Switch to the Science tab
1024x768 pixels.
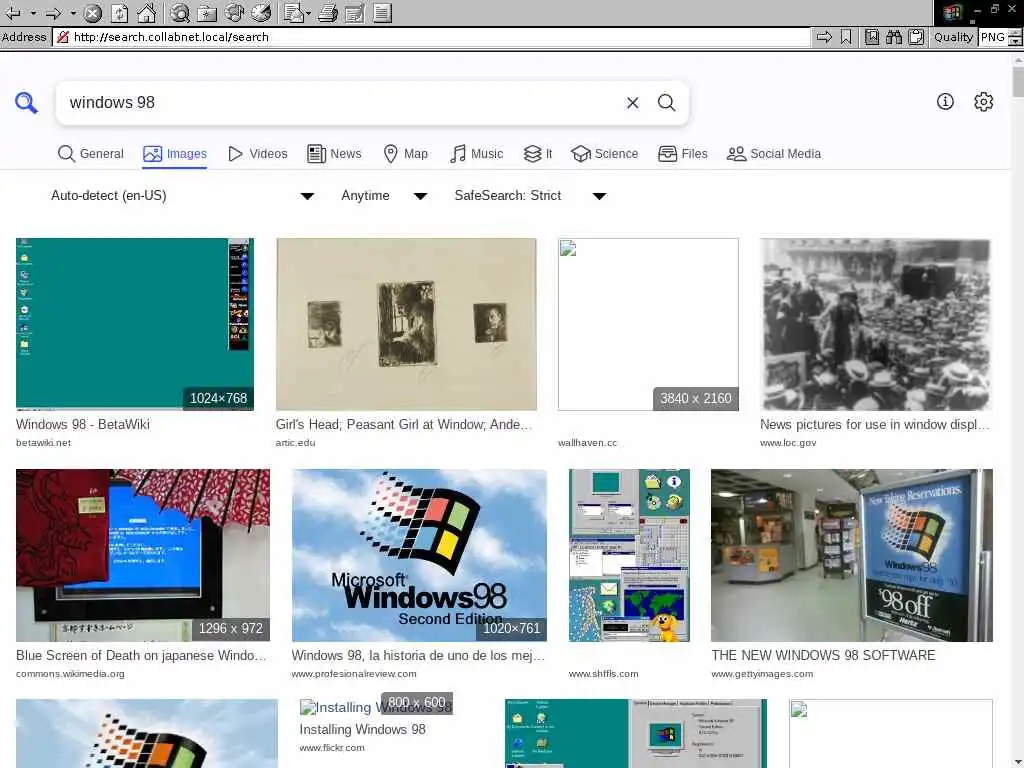pos(604,153)
